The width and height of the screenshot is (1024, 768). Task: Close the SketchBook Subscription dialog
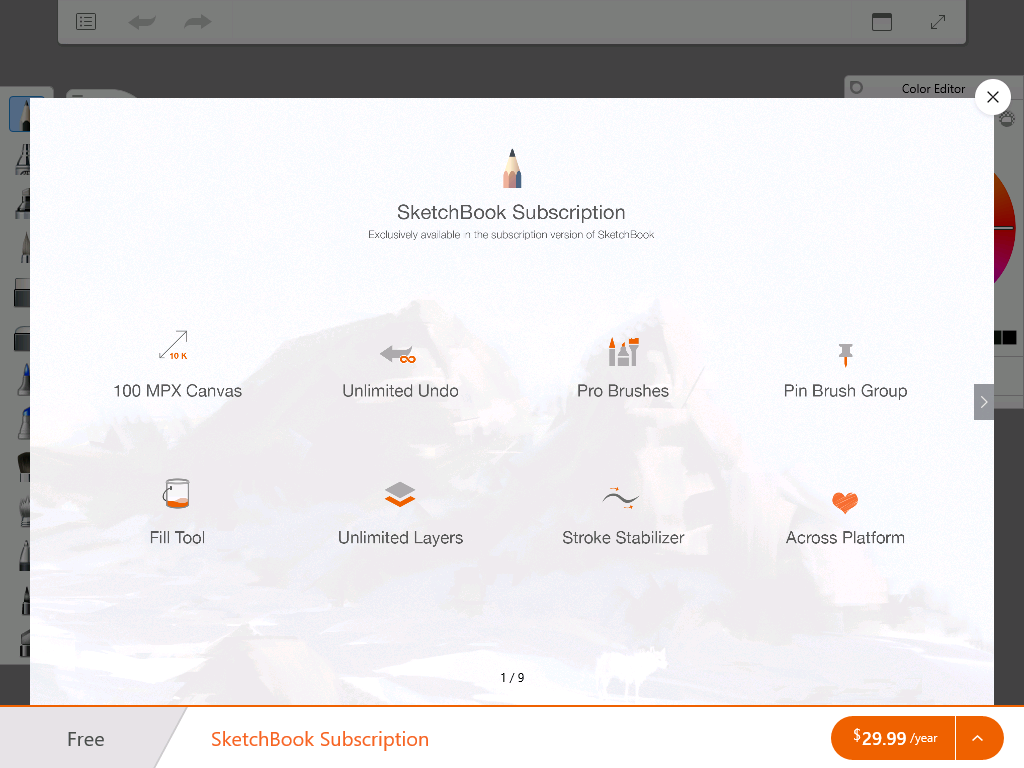point(993,97)
